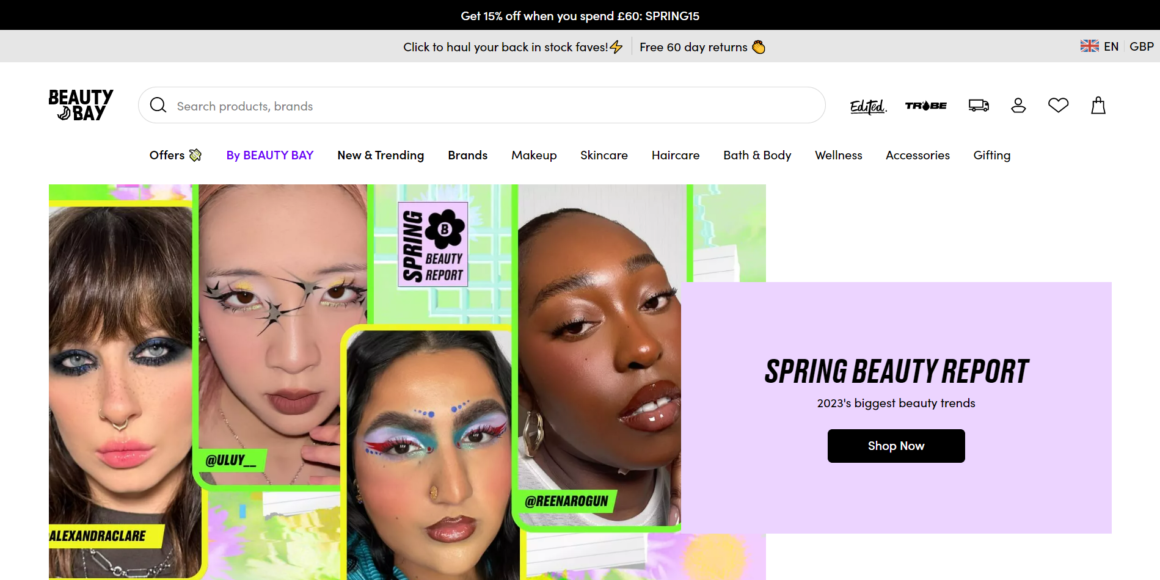This screenshot has height=580, width=1160.
Task: Click the search magnifier icon
Action: click(x=158, y=105)
